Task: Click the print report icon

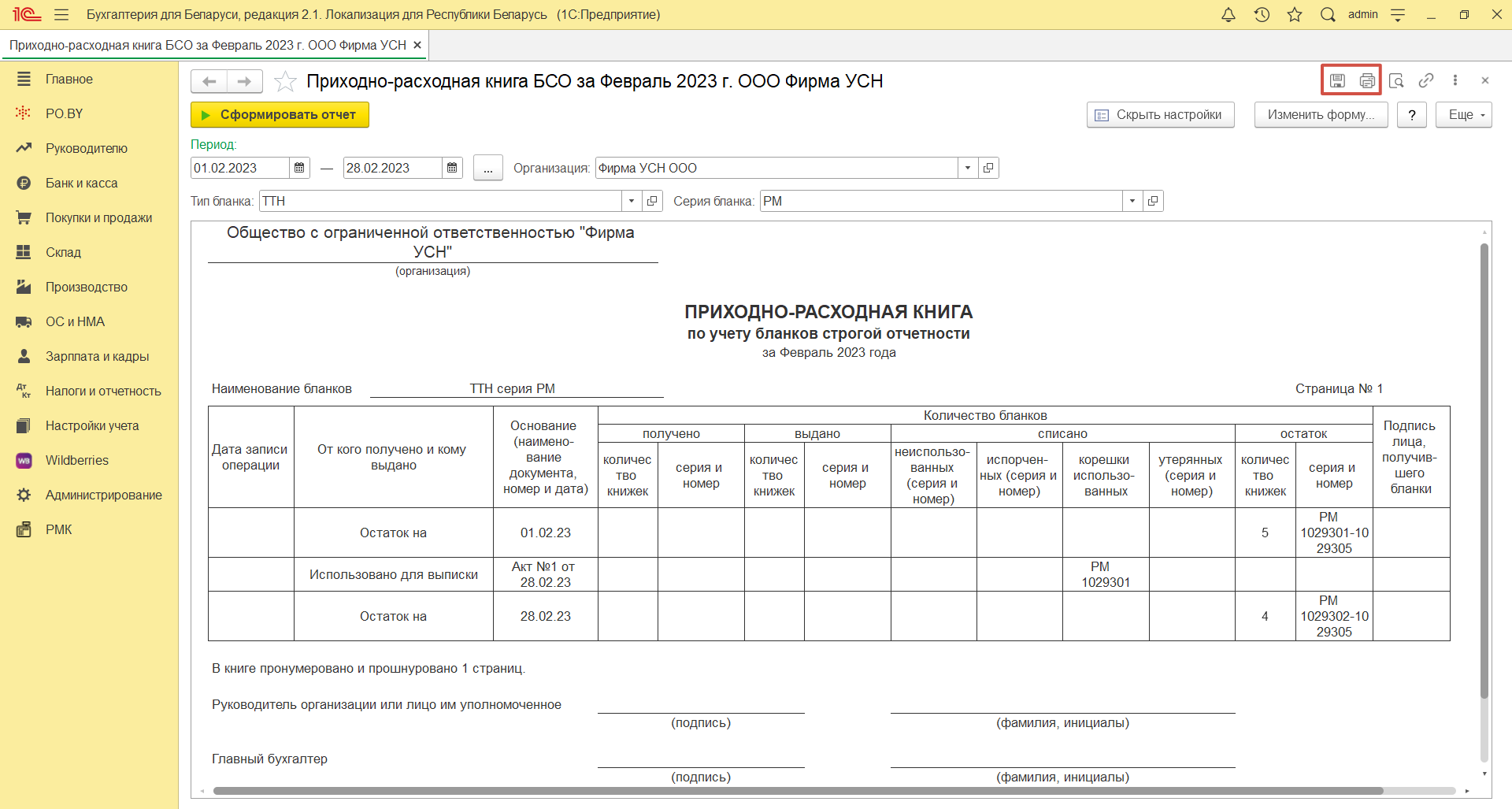Action: (1367, 80)
